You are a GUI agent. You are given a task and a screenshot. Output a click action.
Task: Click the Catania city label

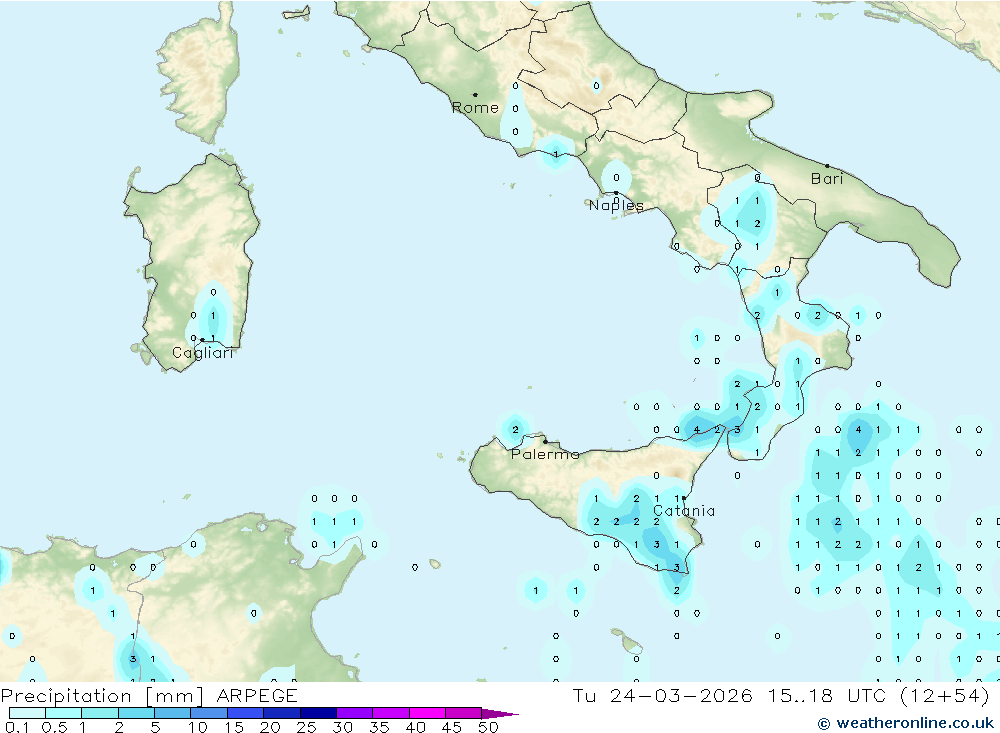tap(684, 511)
